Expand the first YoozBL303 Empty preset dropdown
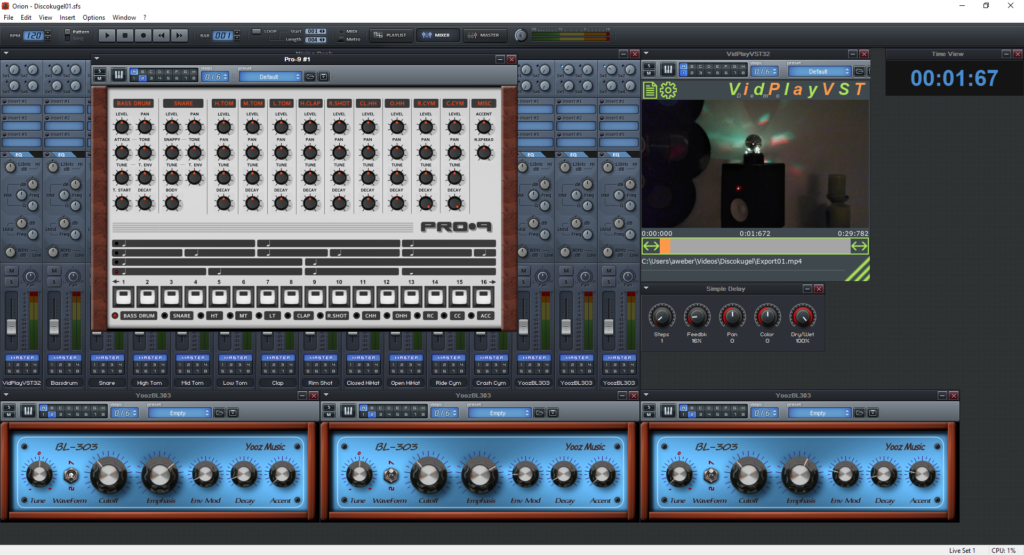1024x555 pixels. 181,412
